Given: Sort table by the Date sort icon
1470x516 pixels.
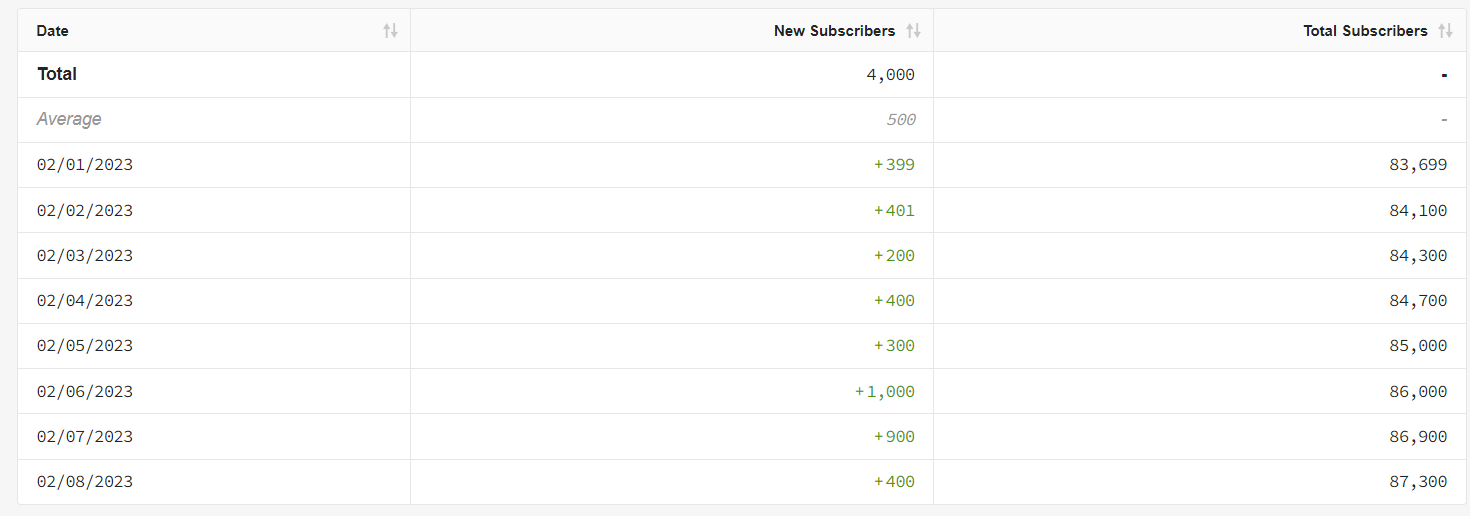Looking at the screenshot, I should pyautogui.click(x=390, y=31).
